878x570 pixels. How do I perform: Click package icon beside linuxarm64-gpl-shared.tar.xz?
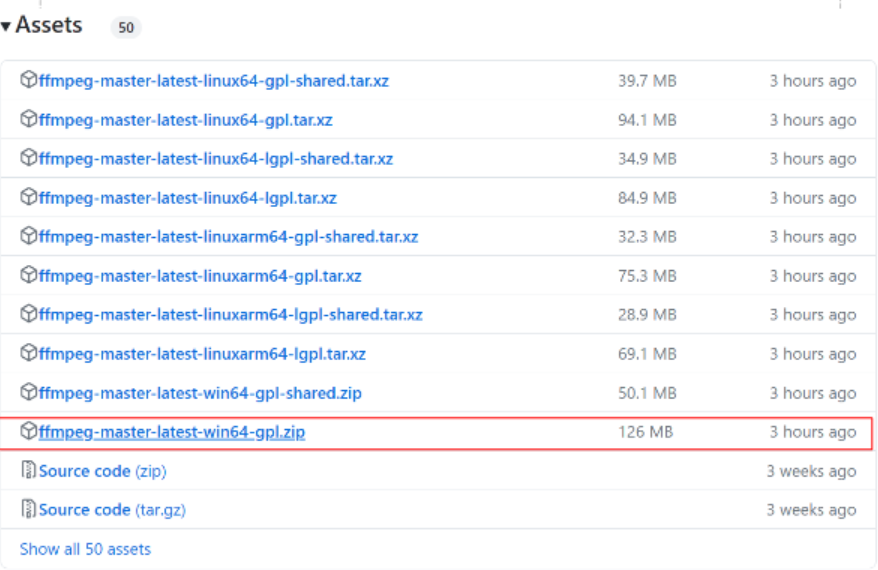pos(28,235)
